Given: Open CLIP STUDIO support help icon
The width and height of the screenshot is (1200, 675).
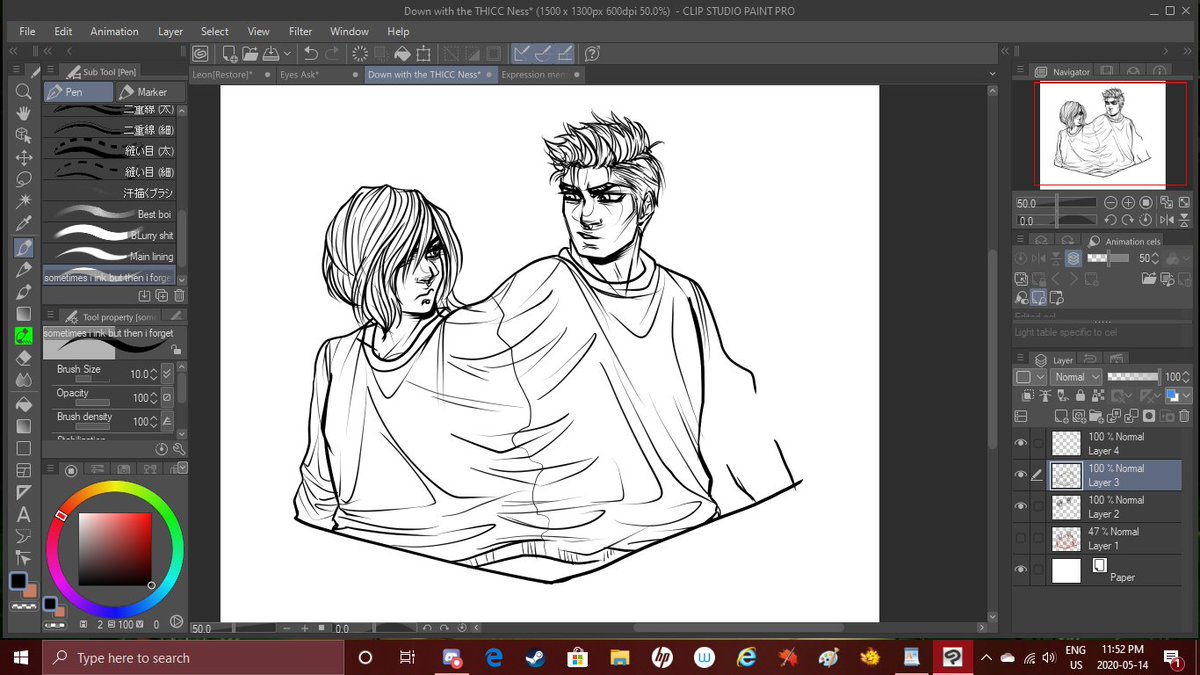Looking at the screenshot, I should point(592,53).
